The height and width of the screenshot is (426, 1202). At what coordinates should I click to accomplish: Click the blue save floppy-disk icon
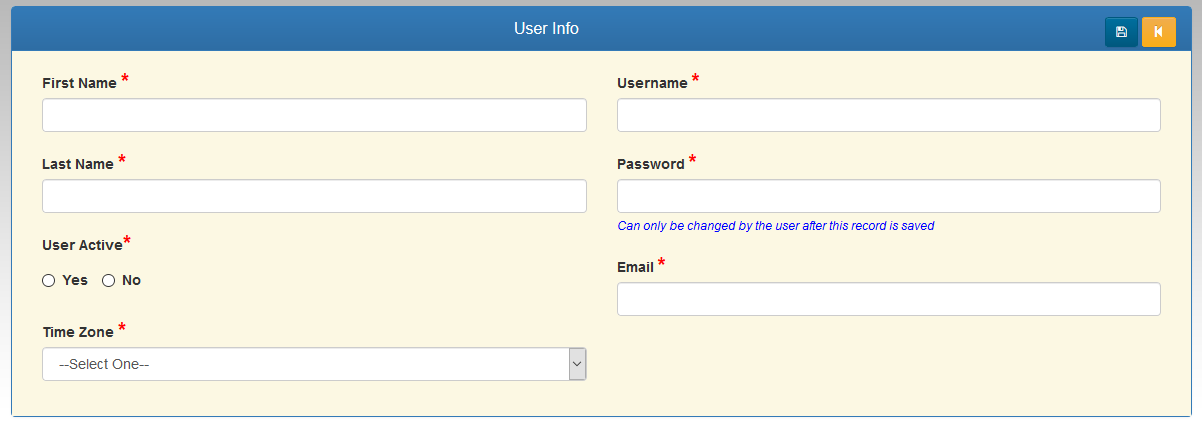tap(1121, 32)
